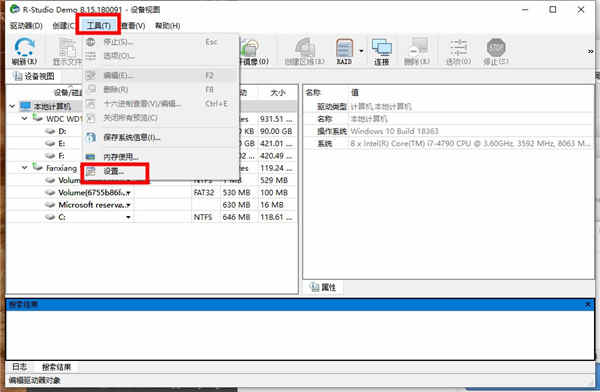Image resolution: width=600 pixels, height=392 pixels.
Task: Click the 大小 column header
Action: coord(277,93)
